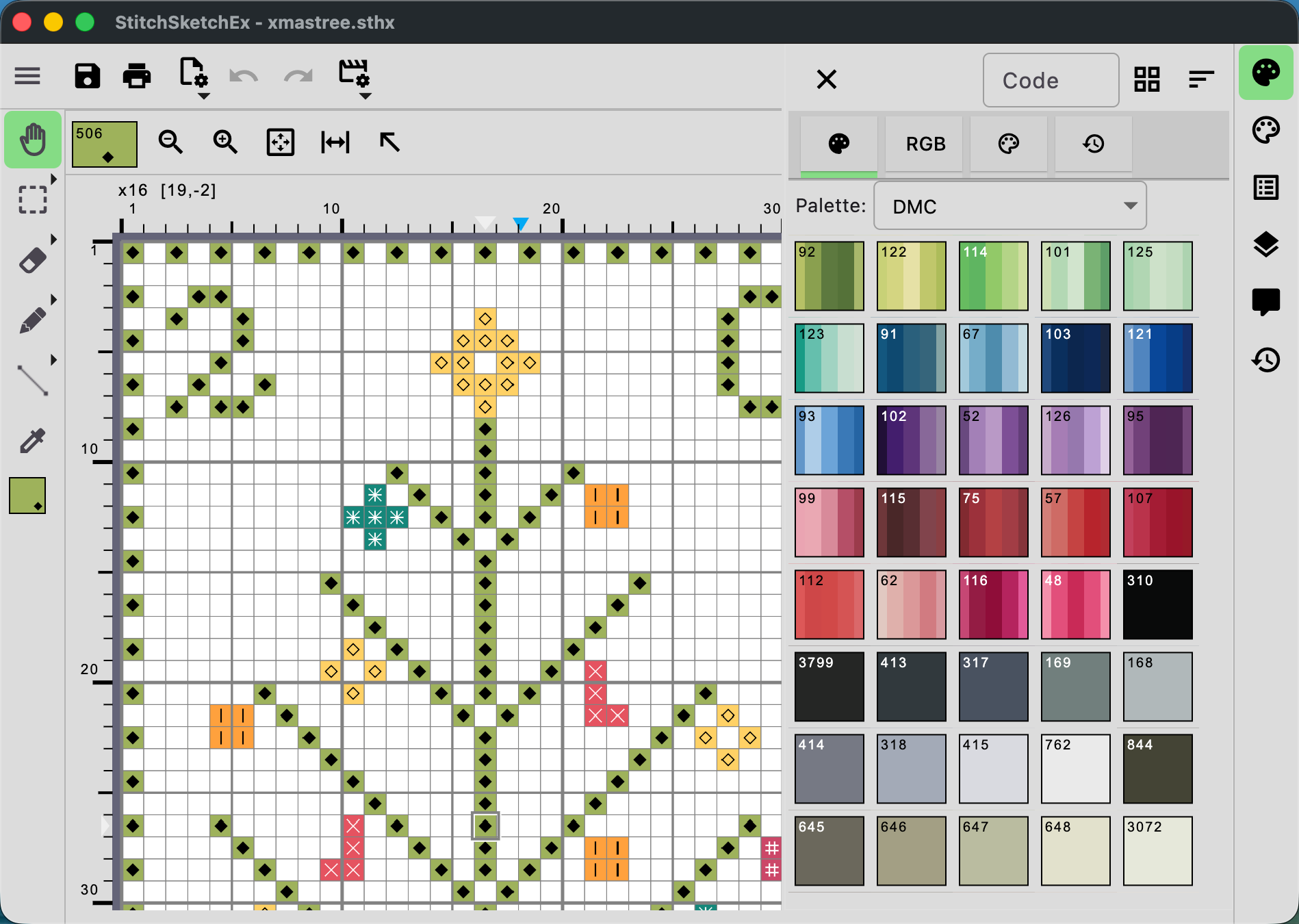Select DMC color 762
Screen dimensions: 1299x924
pos(1076,769)
